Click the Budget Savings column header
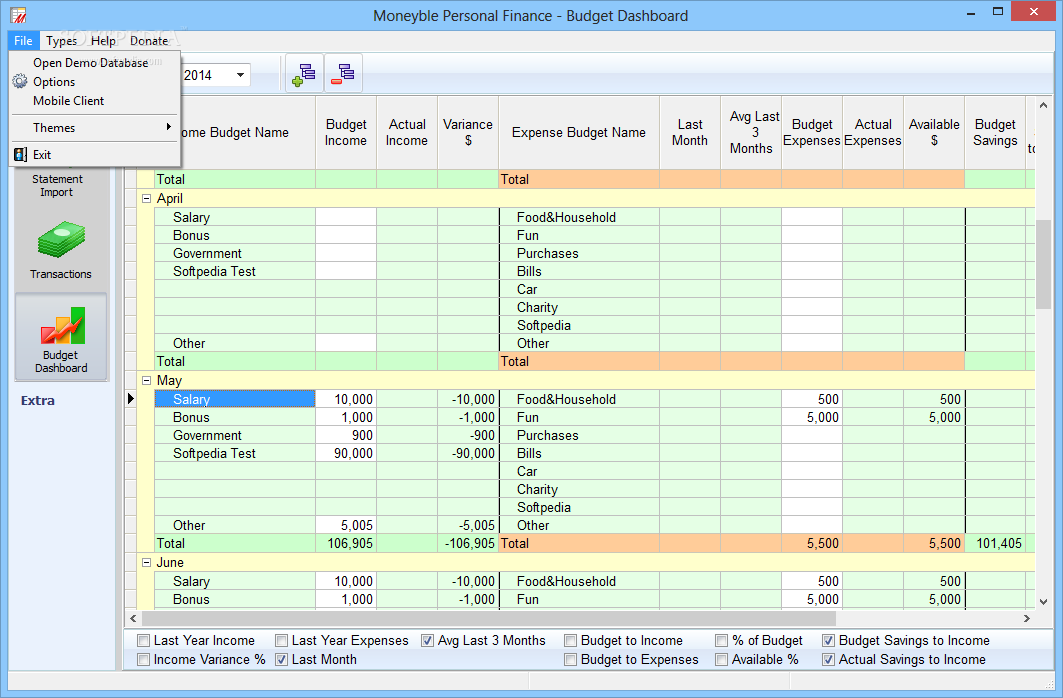 click(x=995, y=133)
